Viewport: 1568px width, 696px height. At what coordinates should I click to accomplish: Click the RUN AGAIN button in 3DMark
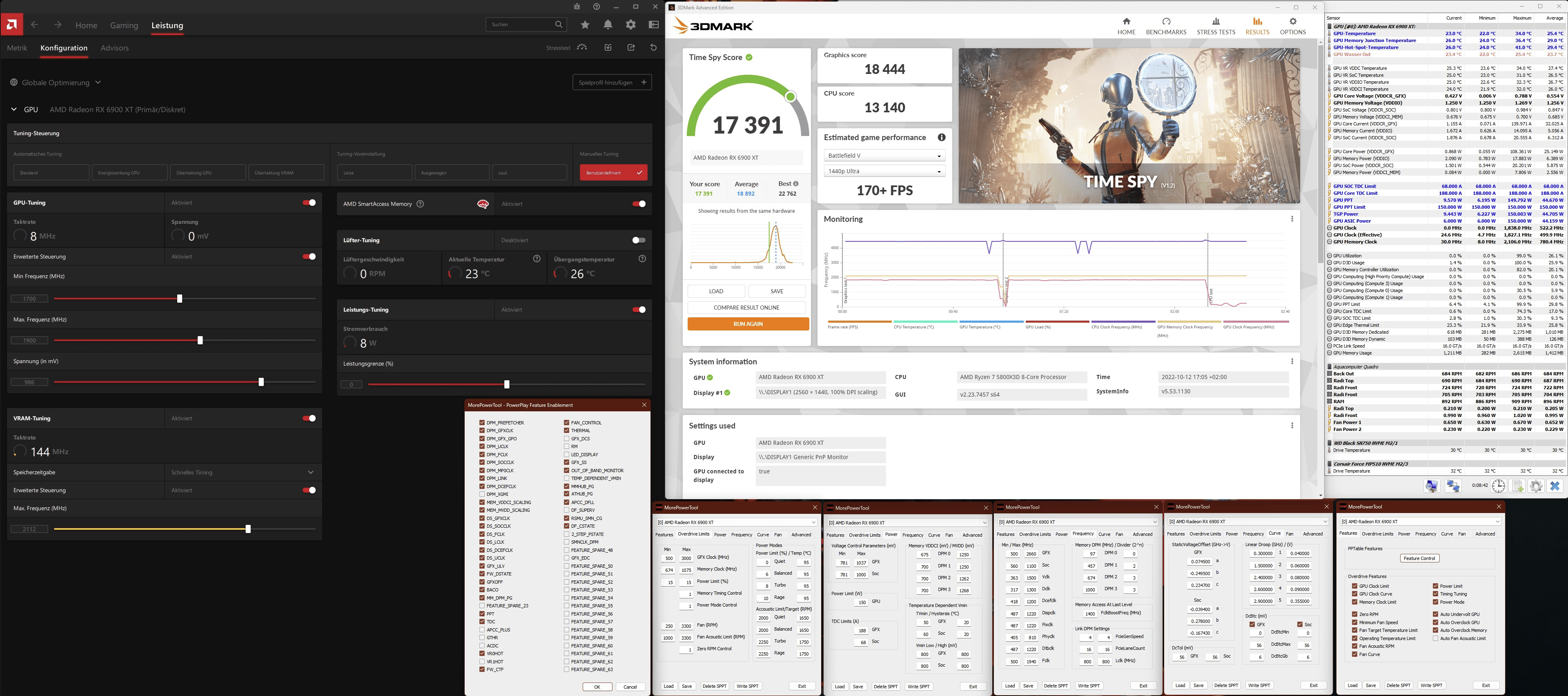(748, 324)
